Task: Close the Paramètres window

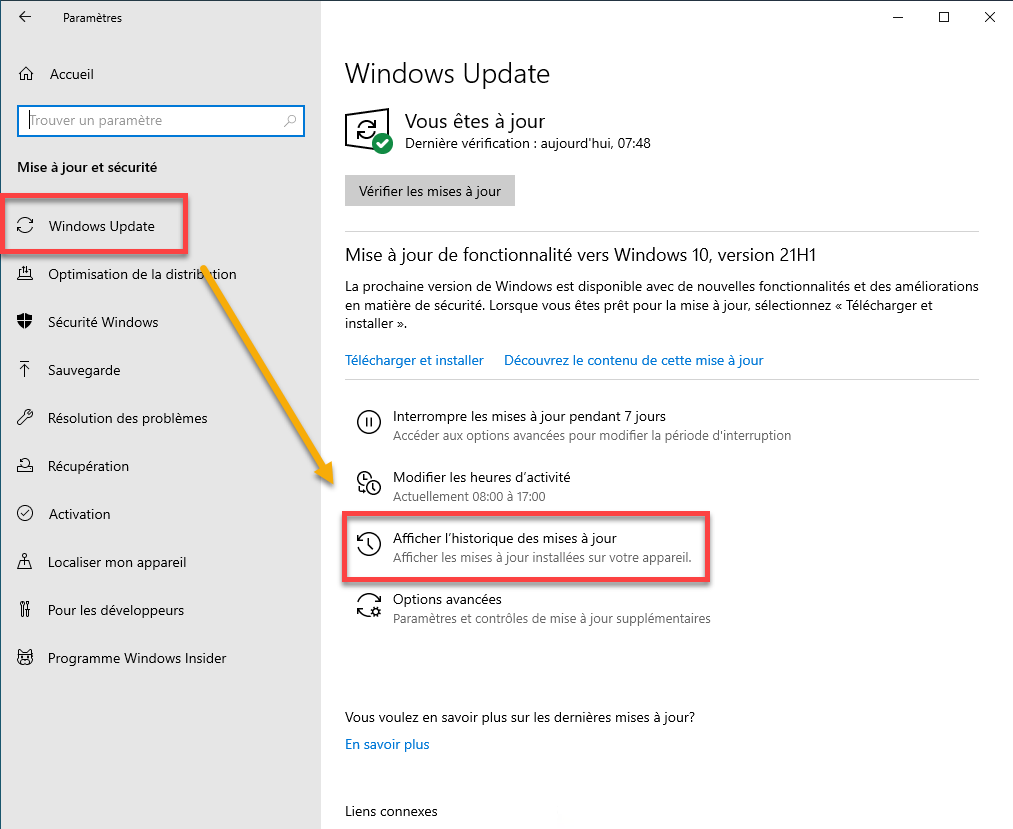Action: pos(990,17)
